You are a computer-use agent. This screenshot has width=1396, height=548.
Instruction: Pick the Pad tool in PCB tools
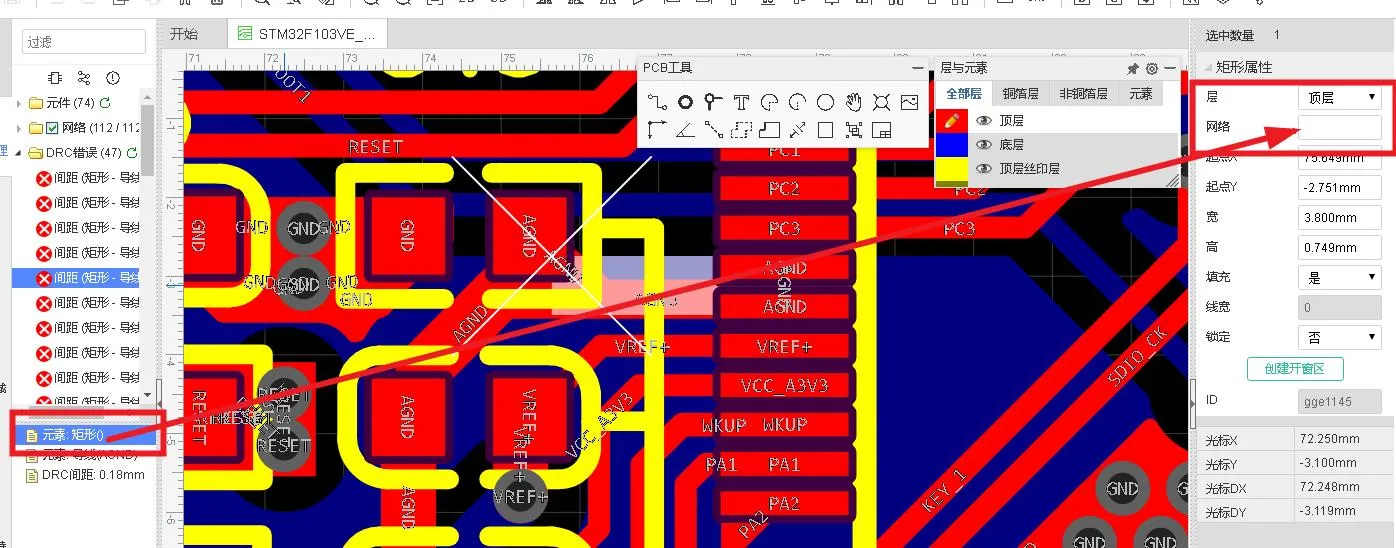[x=685, y=102]
